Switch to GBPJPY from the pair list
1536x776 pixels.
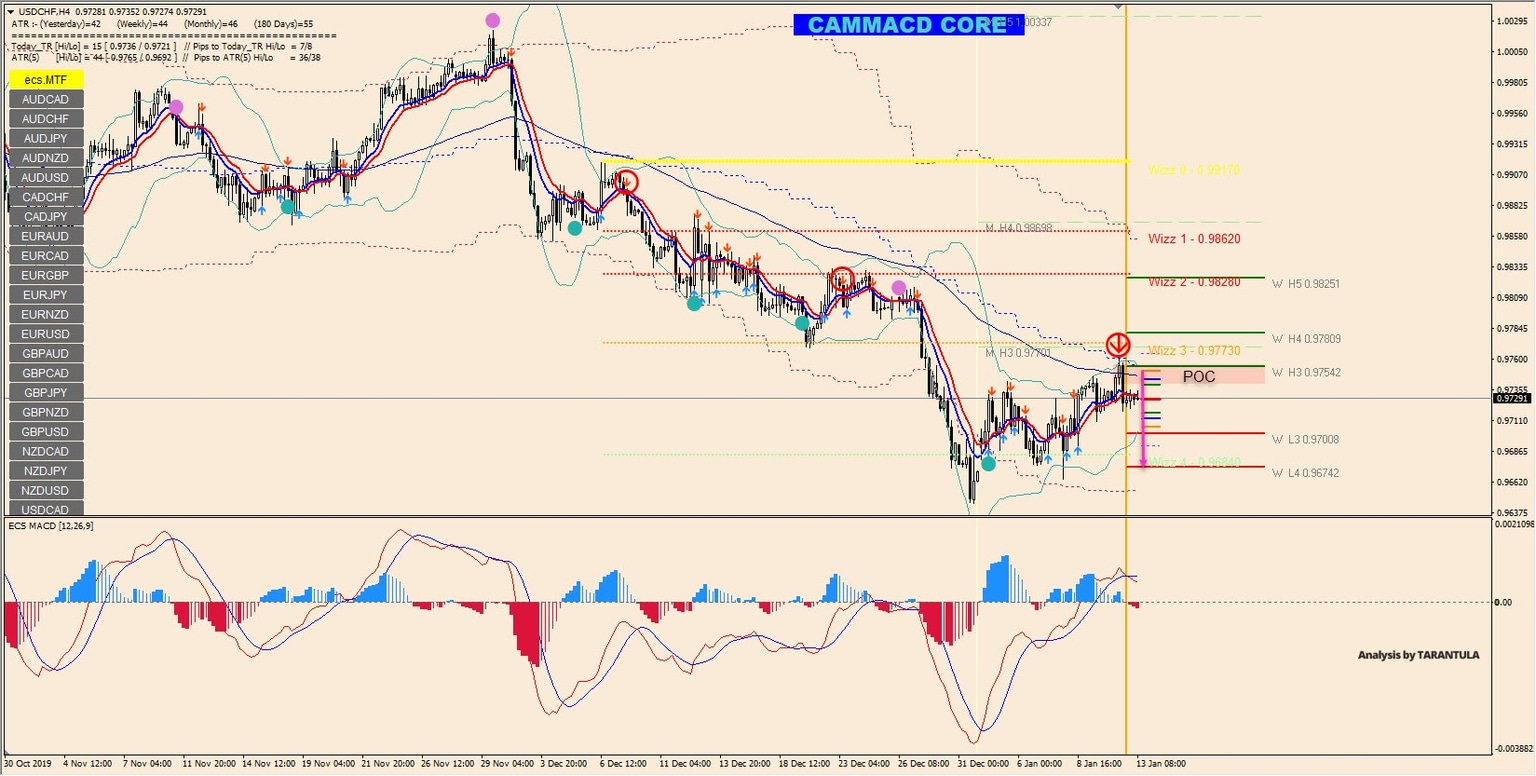pyautogui.click(x=45, y=392)
